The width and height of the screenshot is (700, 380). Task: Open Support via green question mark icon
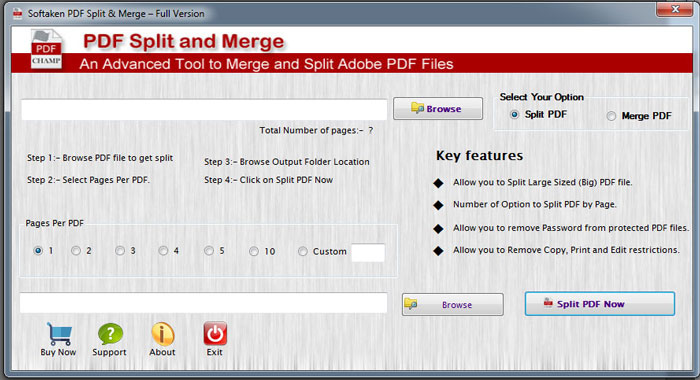110,334
